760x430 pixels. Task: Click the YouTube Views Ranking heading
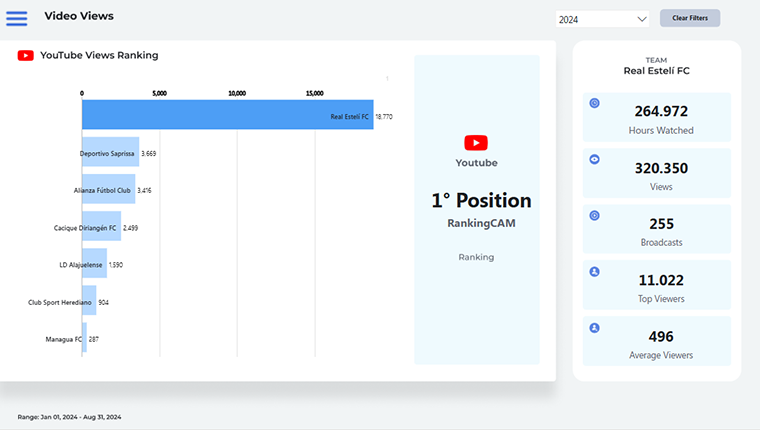click(x=99, y=55)
